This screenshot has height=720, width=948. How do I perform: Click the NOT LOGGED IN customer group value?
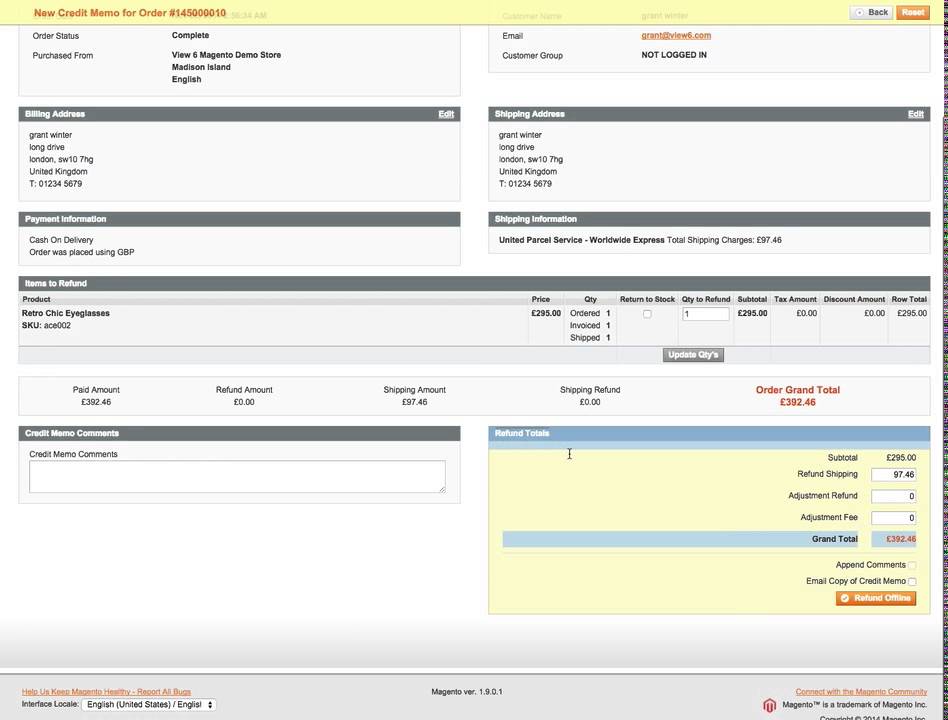pos(674,55)
